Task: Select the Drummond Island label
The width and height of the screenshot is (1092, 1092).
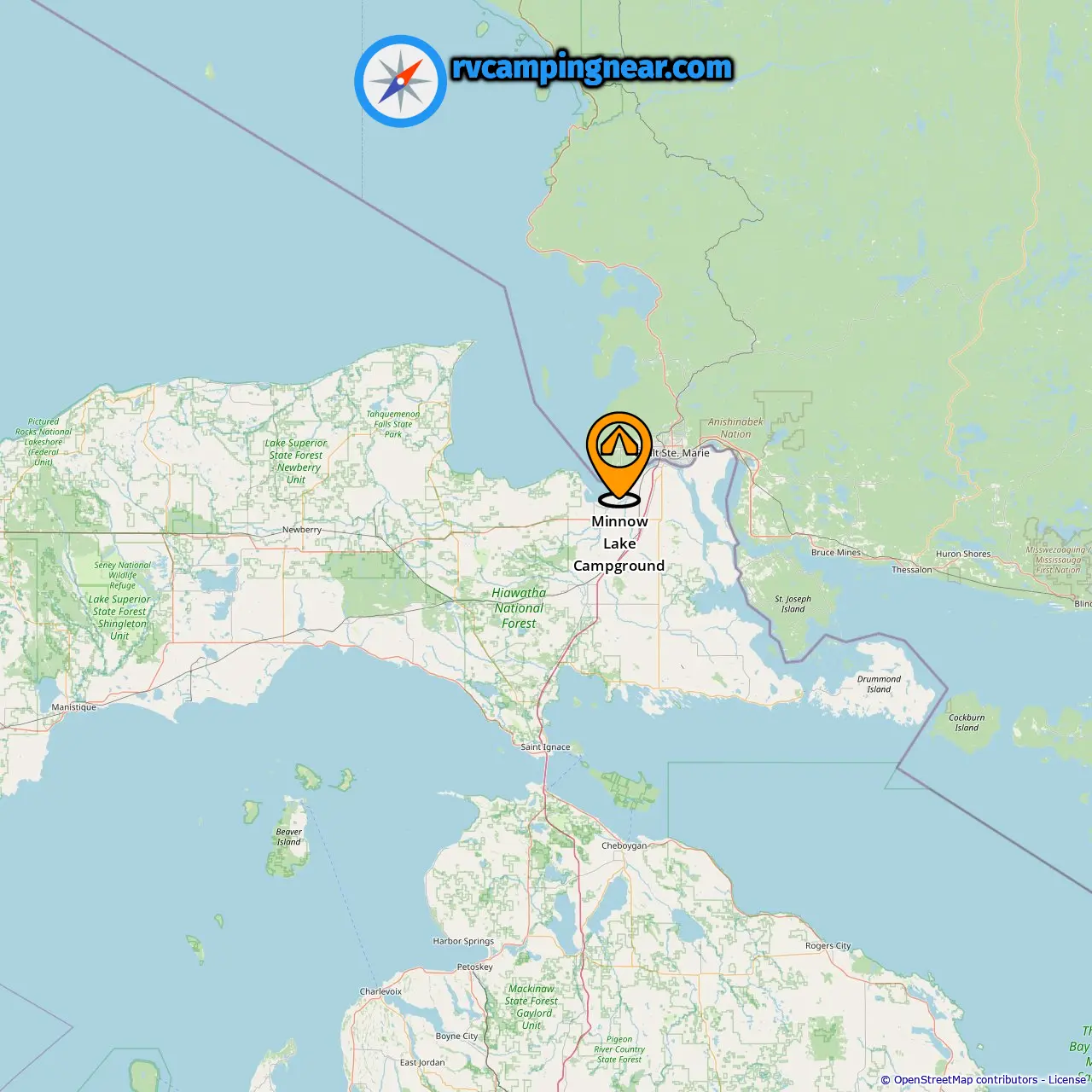Action: [879, 684]
